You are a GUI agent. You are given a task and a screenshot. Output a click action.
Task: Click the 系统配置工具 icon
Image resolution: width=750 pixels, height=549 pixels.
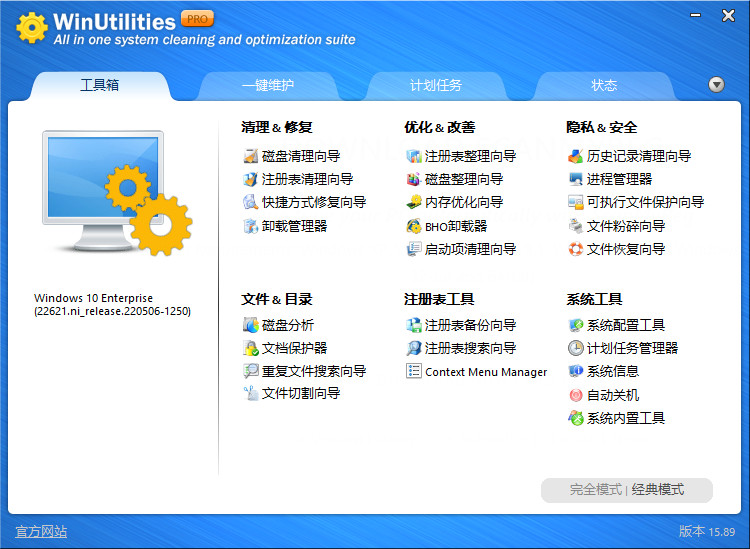[576, 325]
